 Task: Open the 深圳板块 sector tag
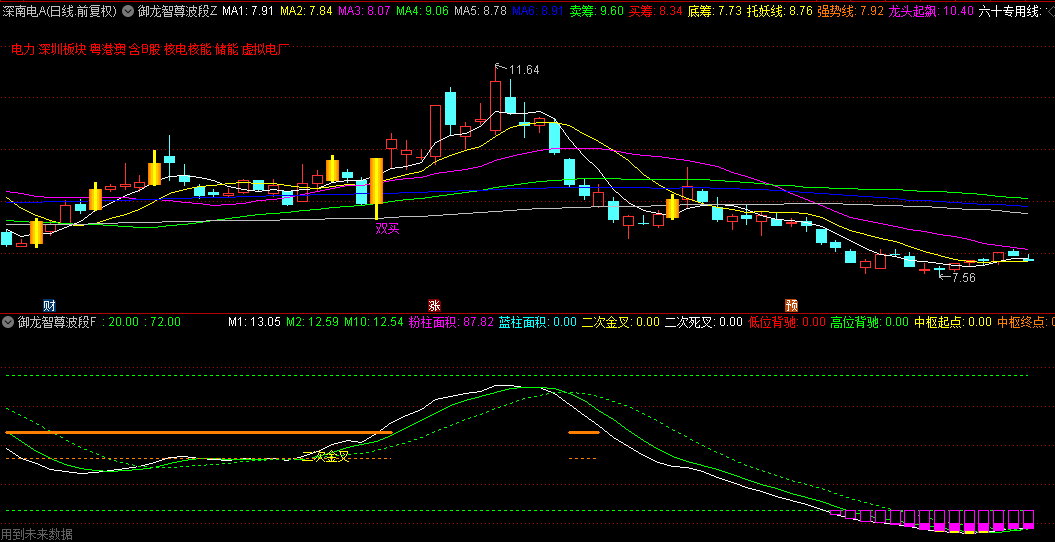click(x=62, y=49)
